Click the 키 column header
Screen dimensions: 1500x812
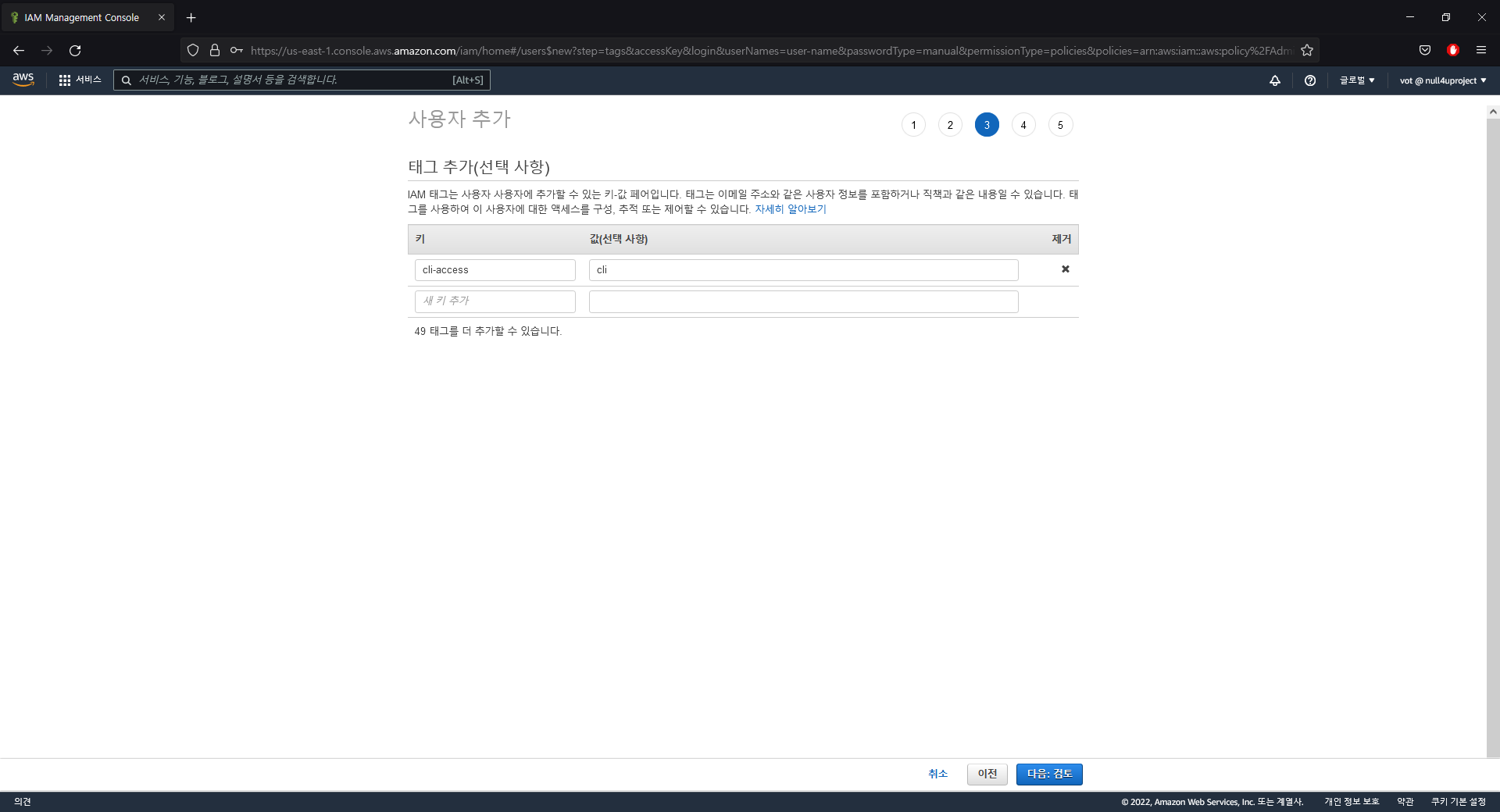tap(420, 239)
